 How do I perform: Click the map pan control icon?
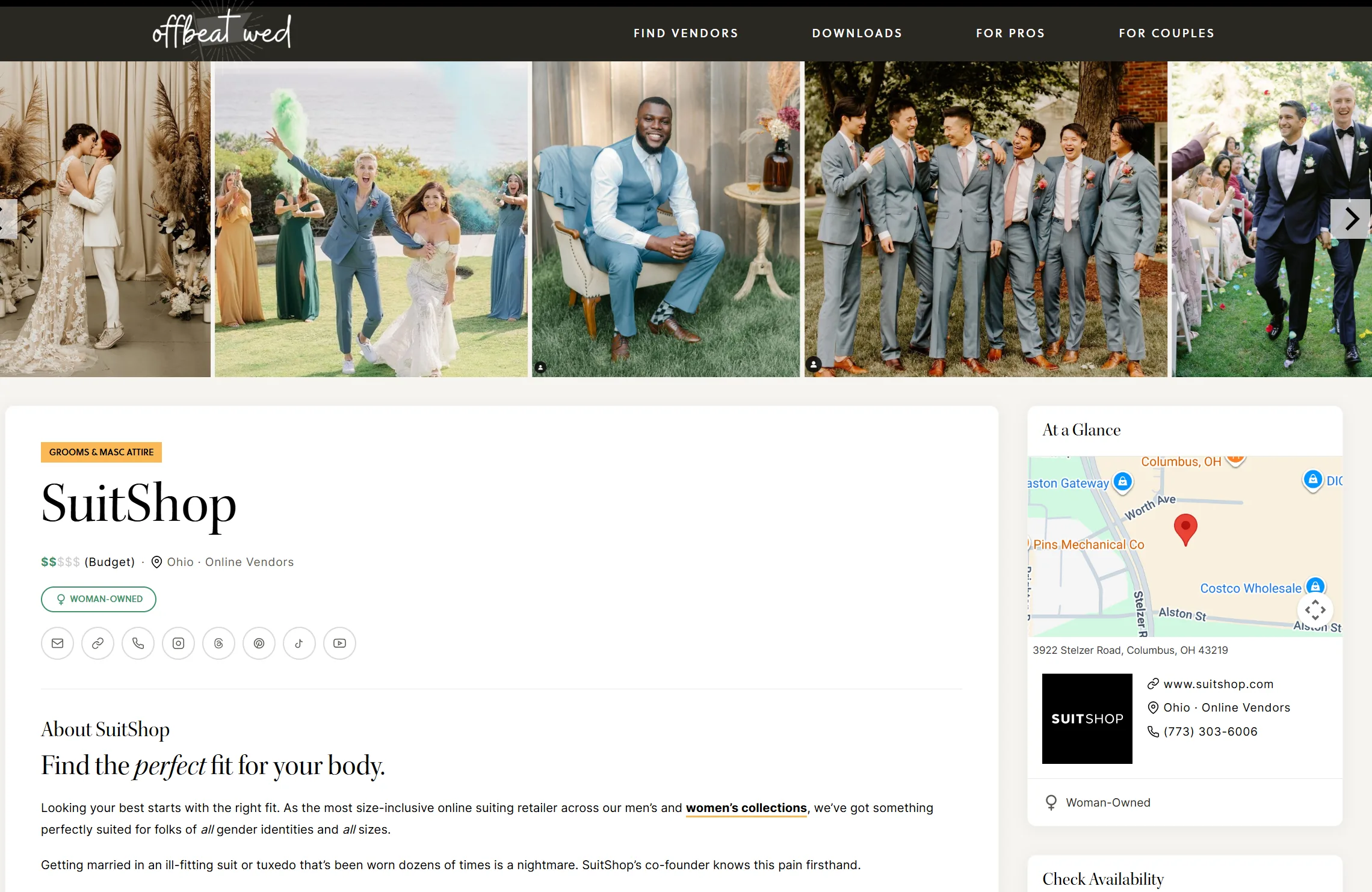[x=1315, y=610]
